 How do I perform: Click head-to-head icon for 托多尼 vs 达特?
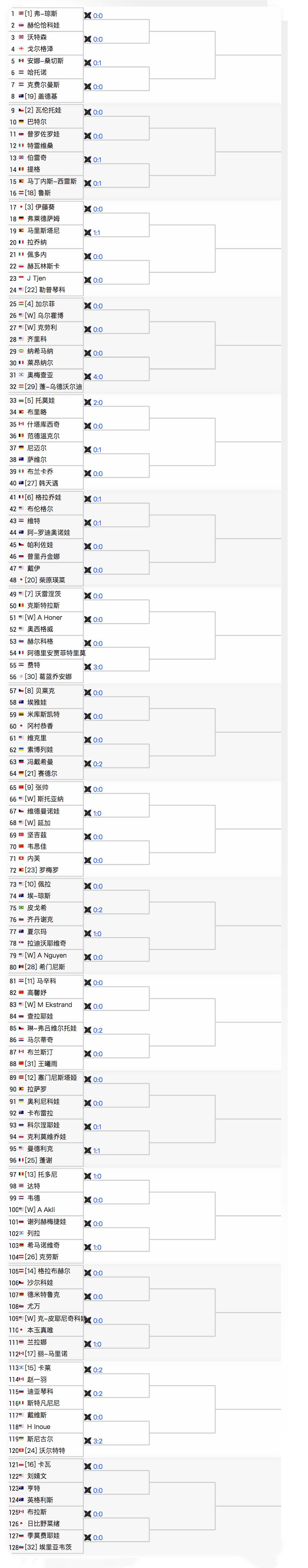pos(87,1176)
